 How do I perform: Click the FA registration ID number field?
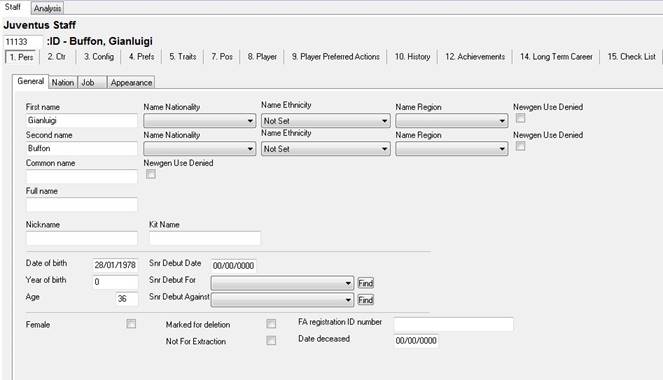[x=454, y=324]
